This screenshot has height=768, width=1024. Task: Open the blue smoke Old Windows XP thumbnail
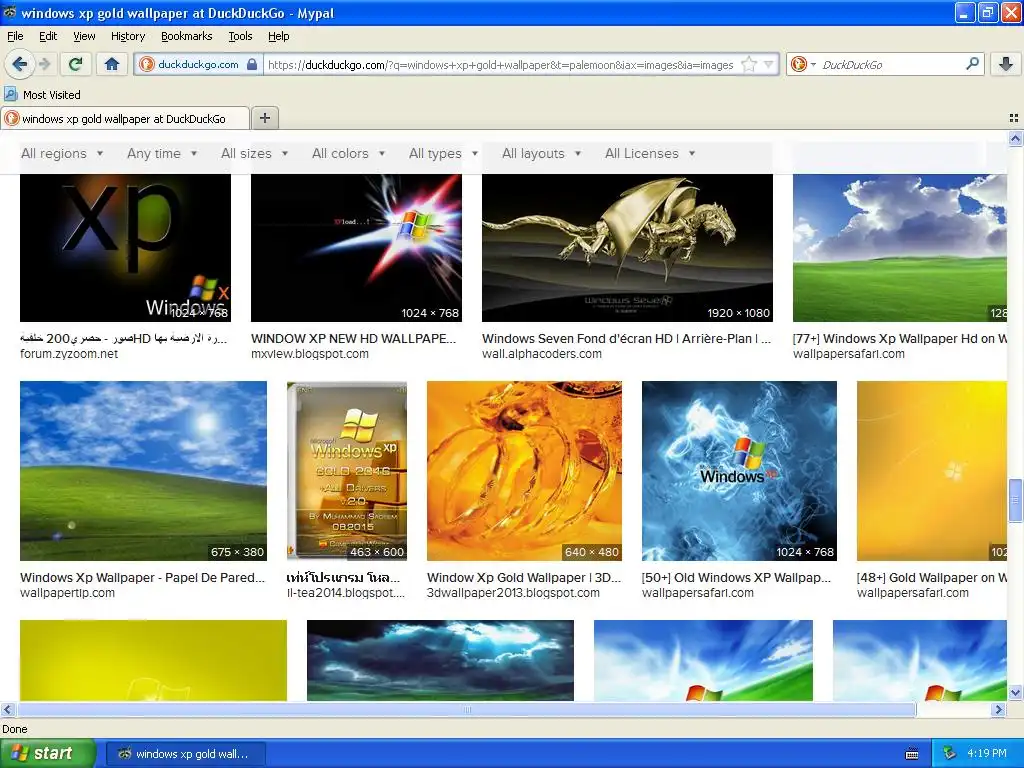pos(739,471)
